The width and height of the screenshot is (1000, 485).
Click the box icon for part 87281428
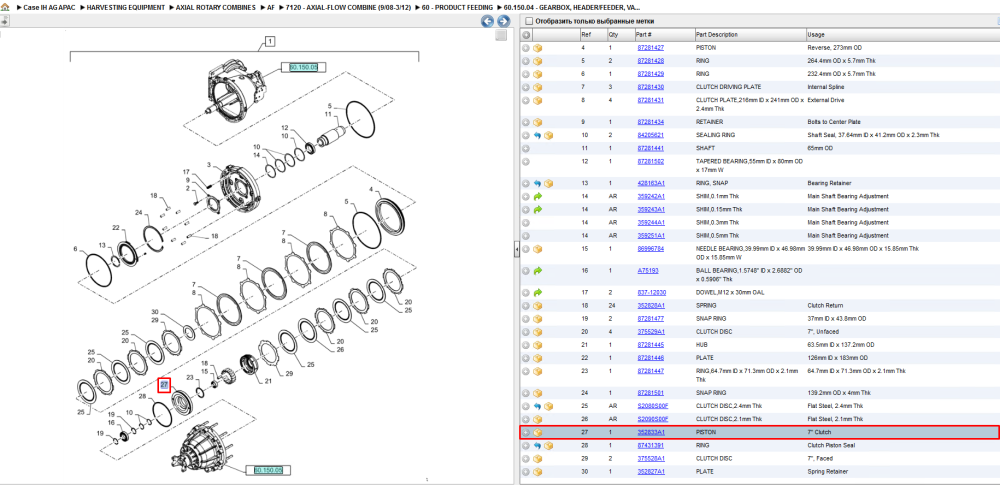coord(538,61)
